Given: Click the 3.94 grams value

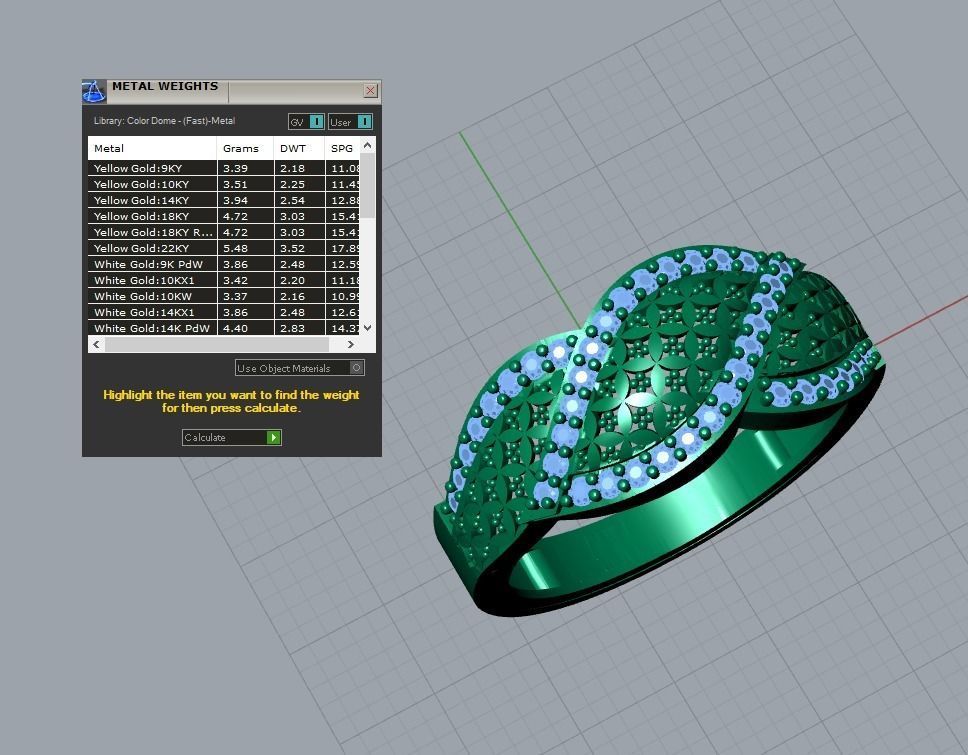Looking at the screenshot, I should tap(235, 200).
